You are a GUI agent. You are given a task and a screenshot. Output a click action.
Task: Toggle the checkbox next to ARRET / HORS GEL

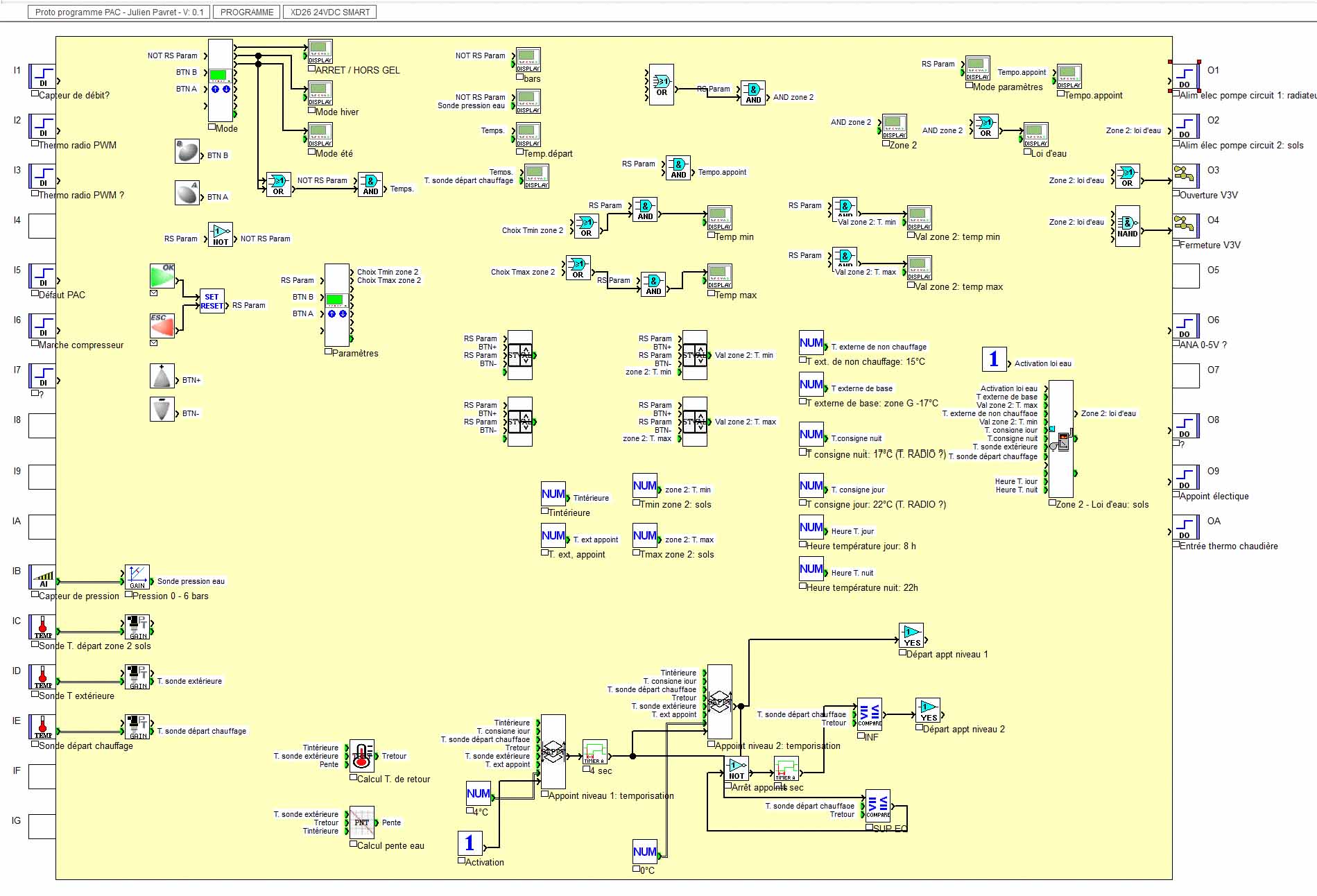pos(312,69)
